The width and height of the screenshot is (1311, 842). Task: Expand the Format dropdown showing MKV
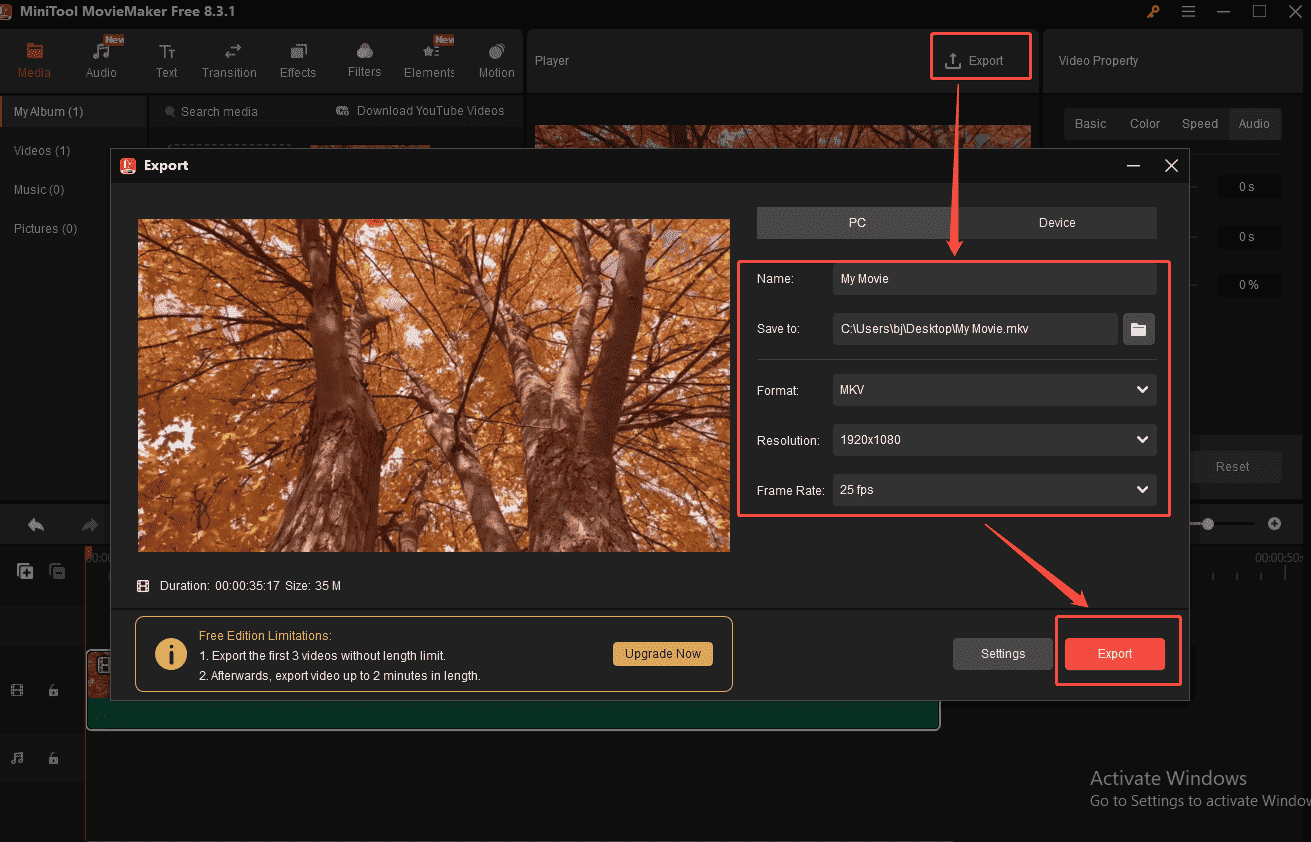click(994, 390)
